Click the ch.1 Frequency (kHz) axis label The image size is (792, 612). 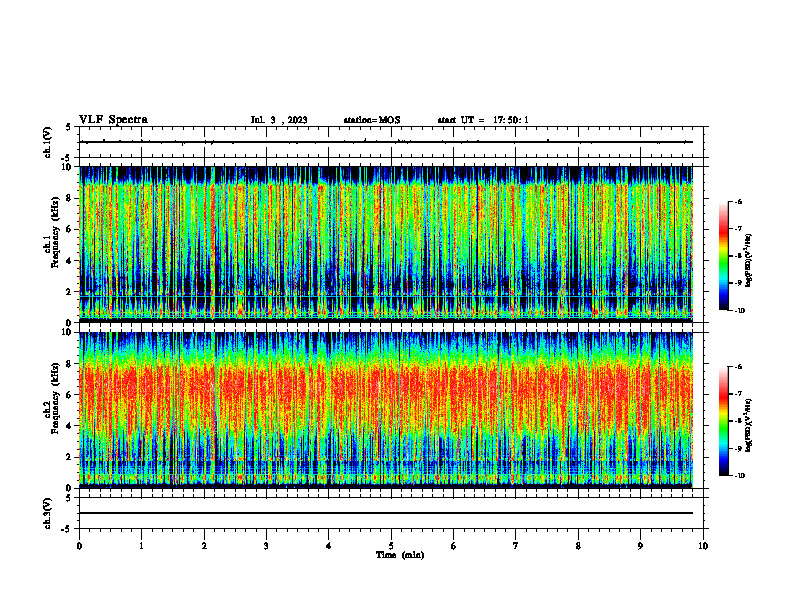(x=52, y=230)
